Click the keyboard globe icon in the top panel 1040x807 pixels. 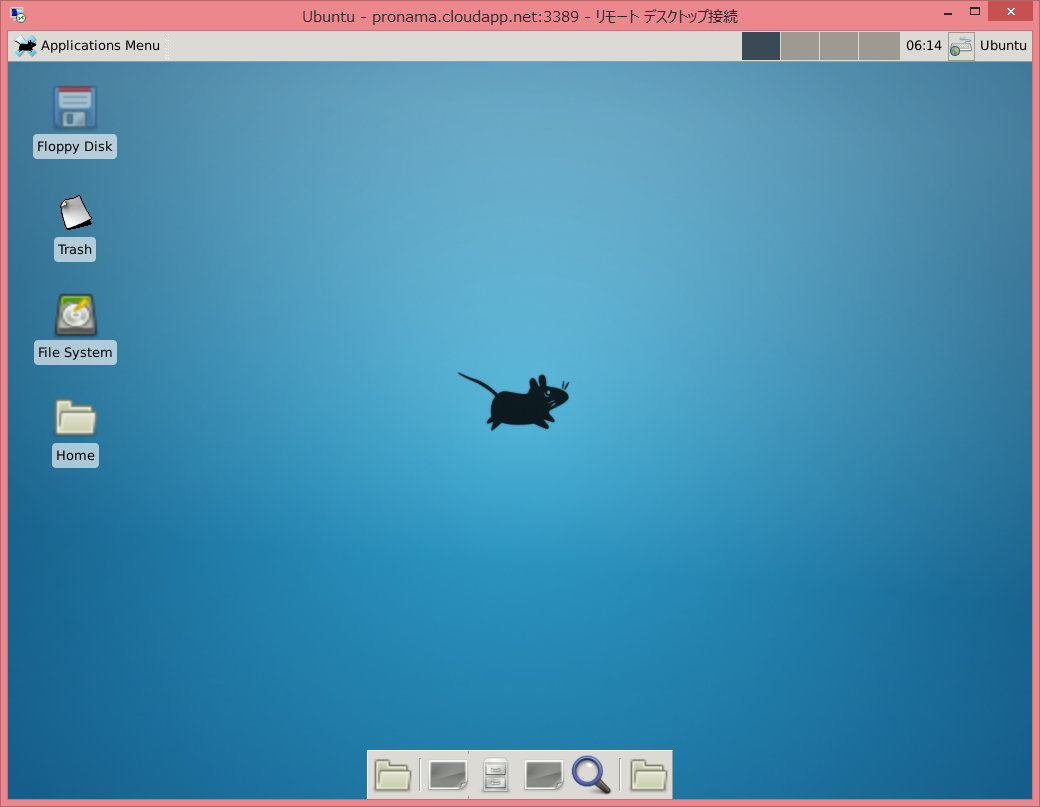tap(961, 46)
